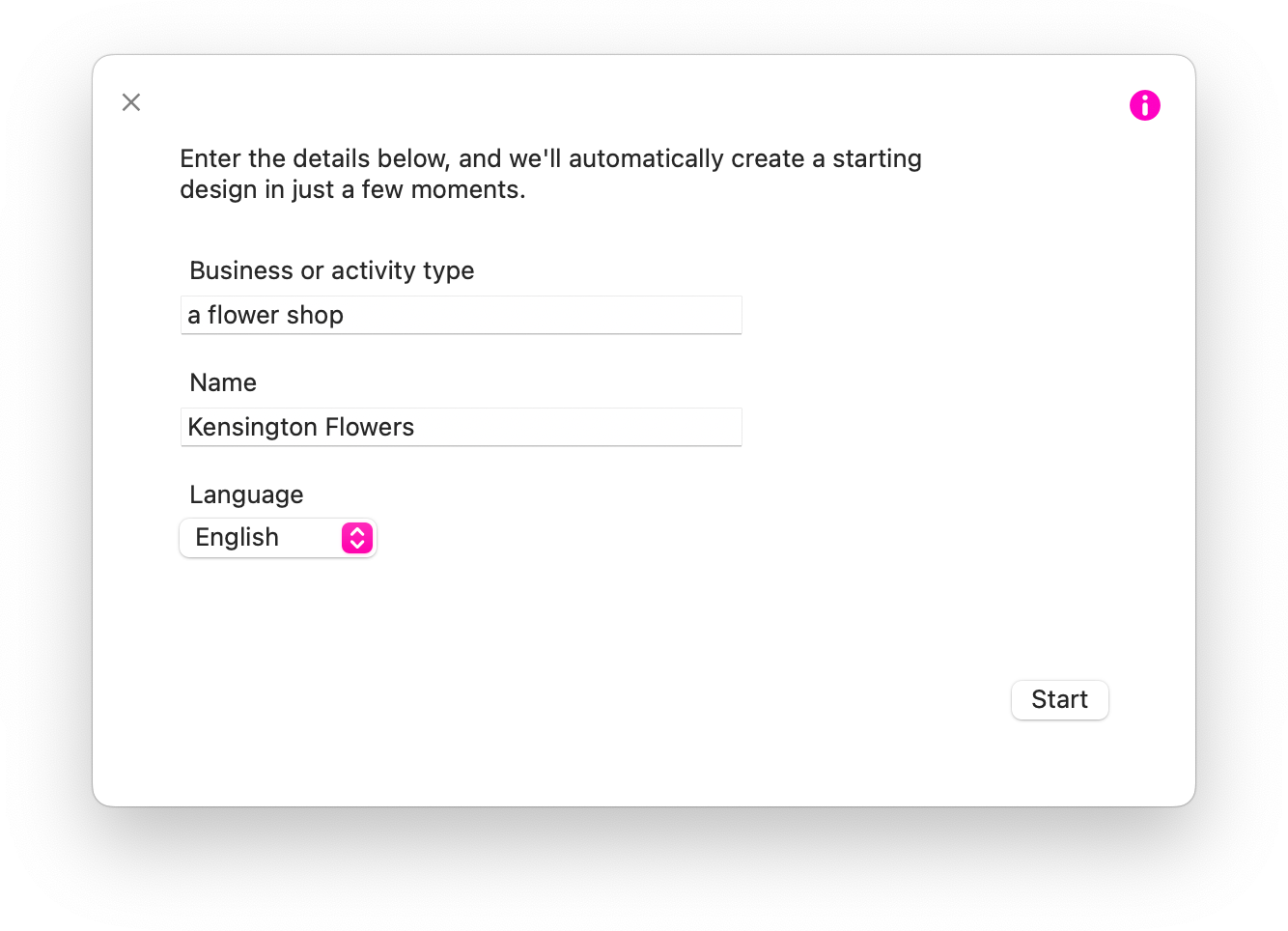Click the Business or activity type field
Image resolution: width=1288 pixels, height=931 pixels.
(x=461, y=316)
